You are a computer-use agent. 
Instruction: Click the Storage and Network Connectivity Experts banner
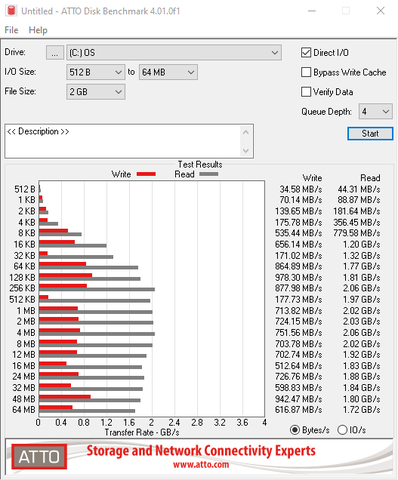201,451
